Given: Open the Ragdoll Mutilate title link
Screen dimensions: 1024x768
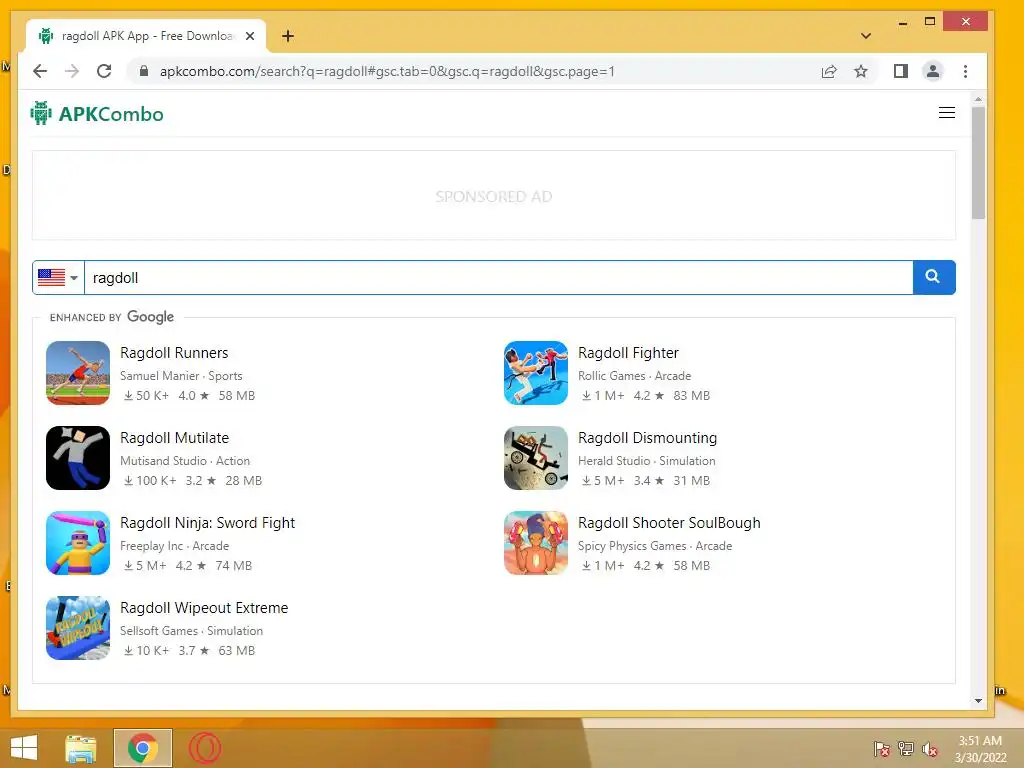Looking at the screenshot, I should (174, 438).
